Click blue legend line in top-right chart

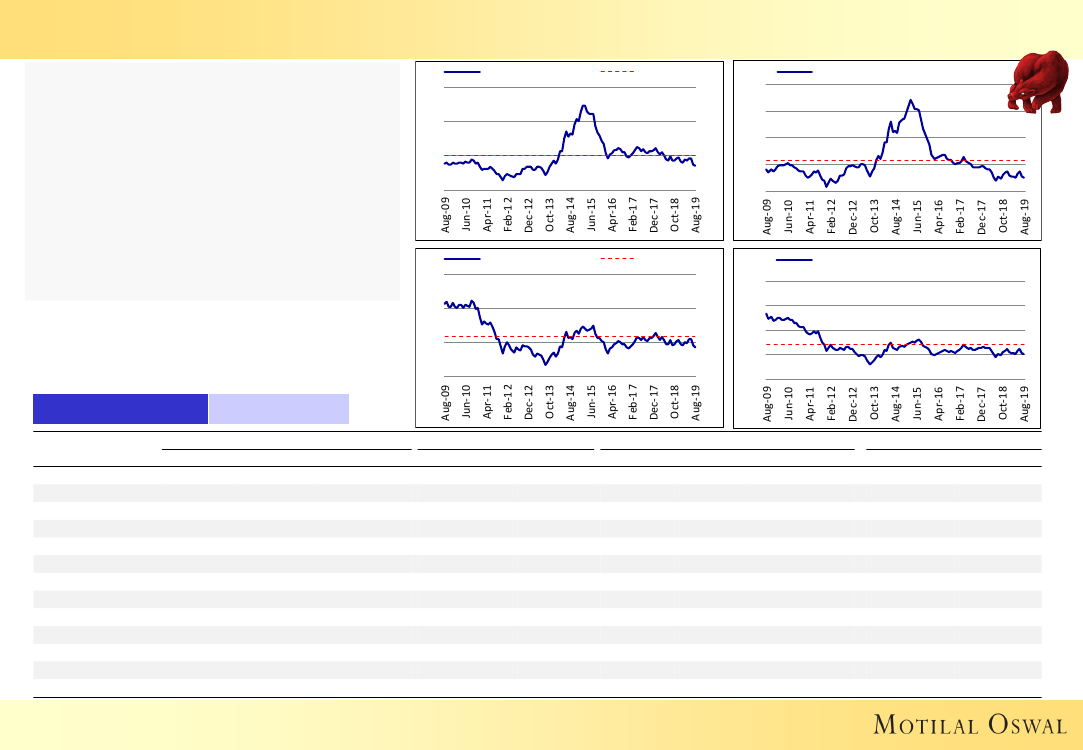tap(794, 73)
